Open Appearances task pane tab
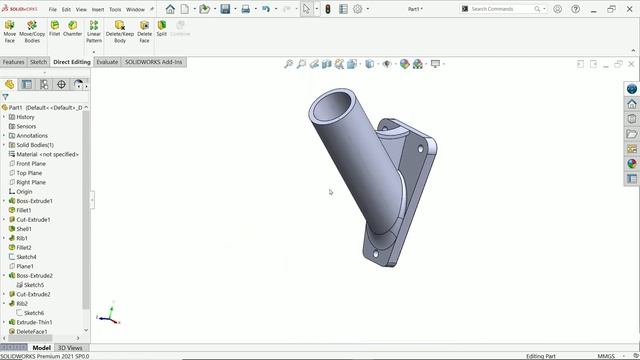 pyautogui.click(x=632, y=164)
